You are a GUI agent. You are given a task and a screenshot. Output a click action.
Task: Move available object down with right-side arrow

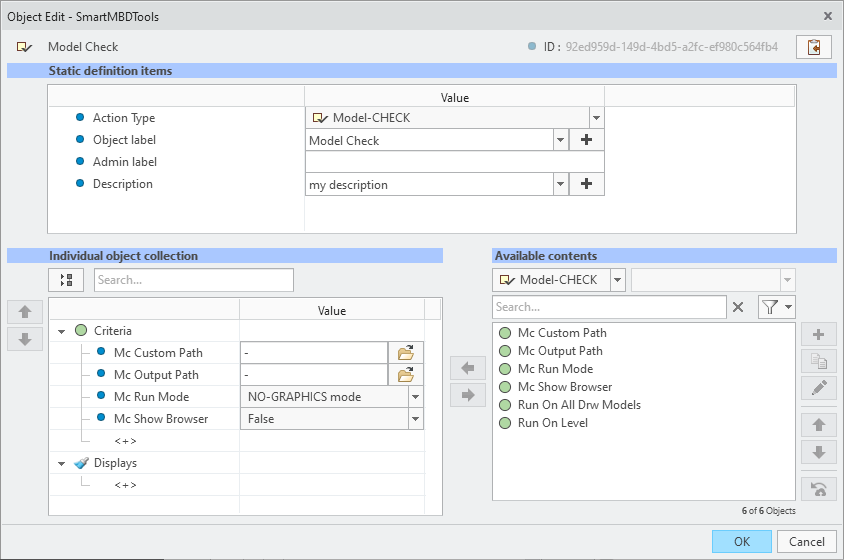click(819, 452)
